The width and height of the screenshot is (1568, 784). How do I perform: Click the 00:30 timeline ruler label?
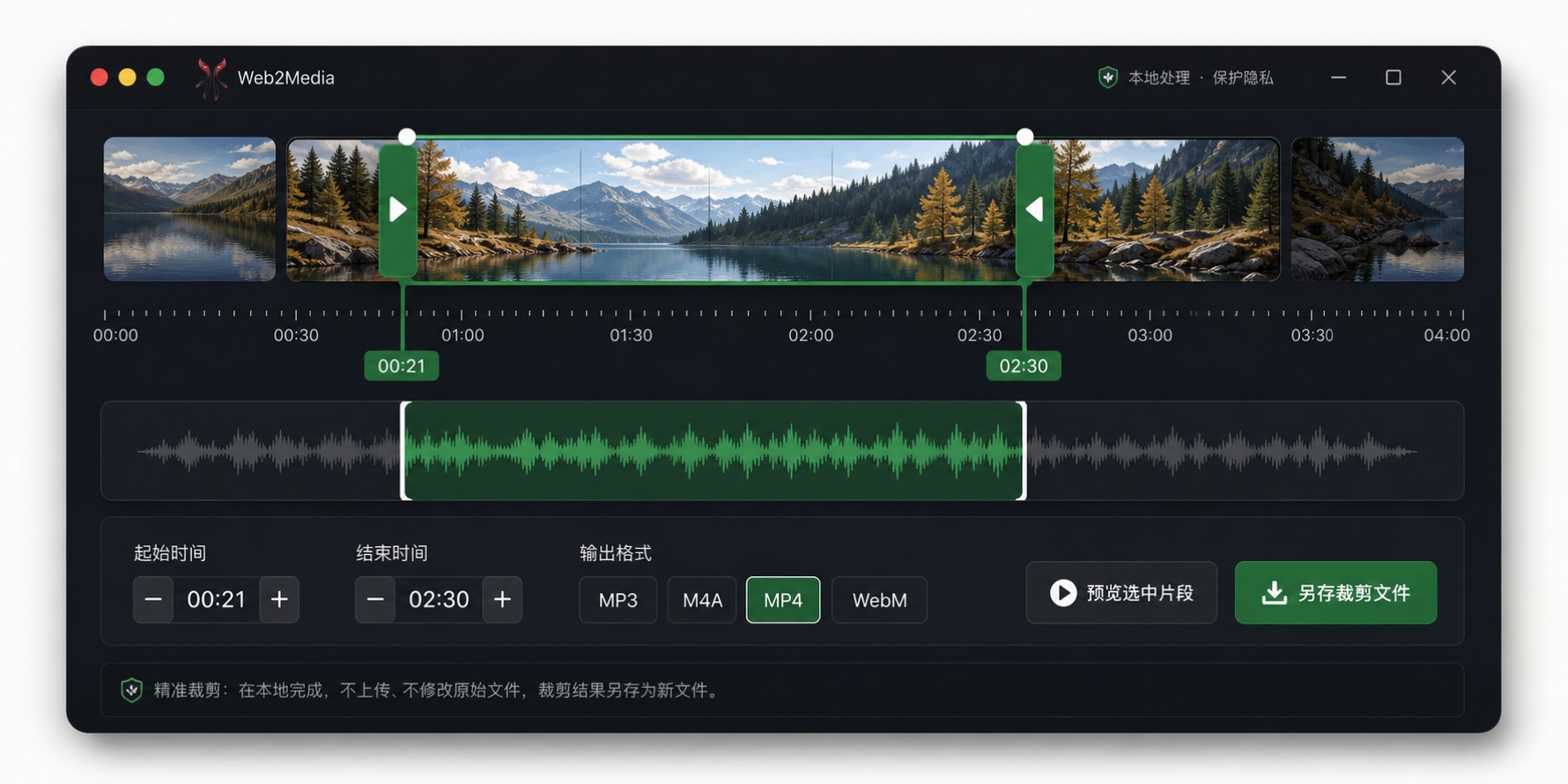point(296,336)
